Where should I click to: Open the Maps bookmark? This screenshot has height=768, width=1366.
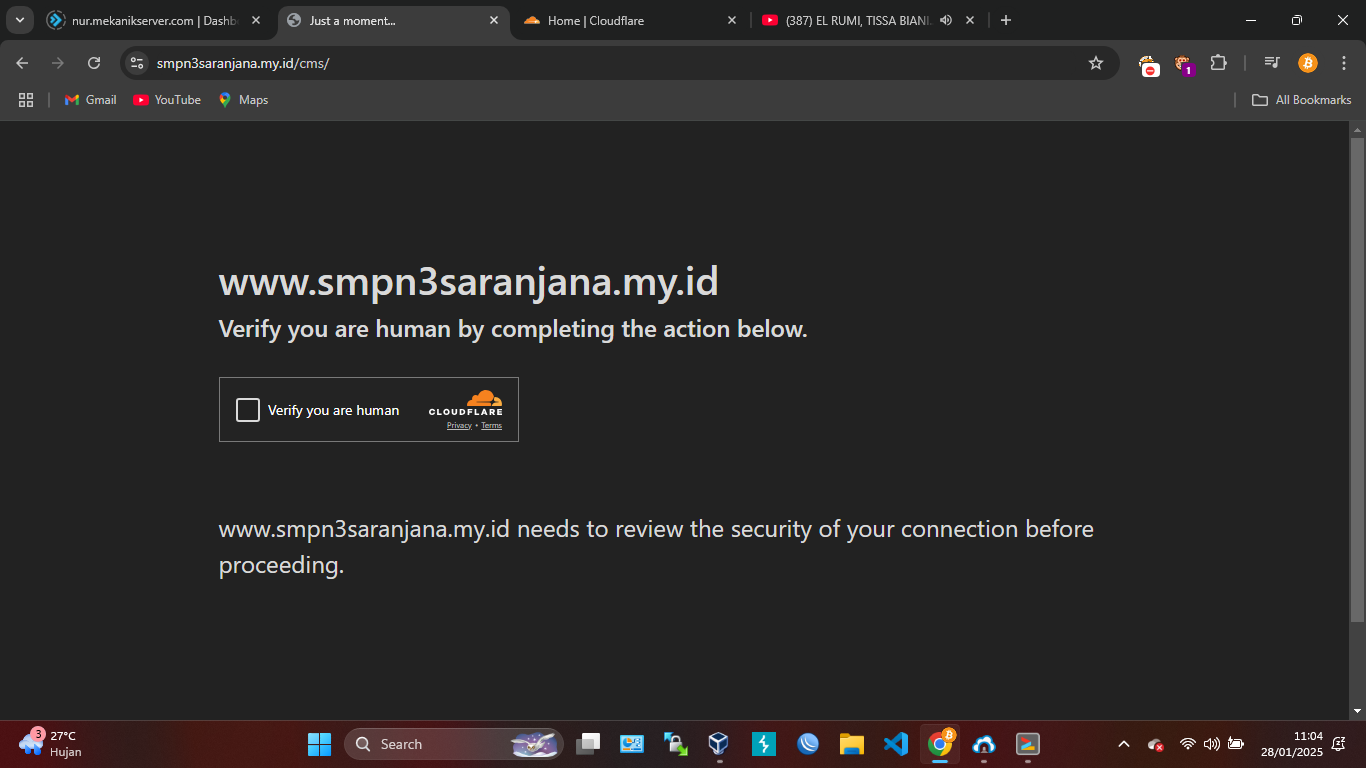243,100
